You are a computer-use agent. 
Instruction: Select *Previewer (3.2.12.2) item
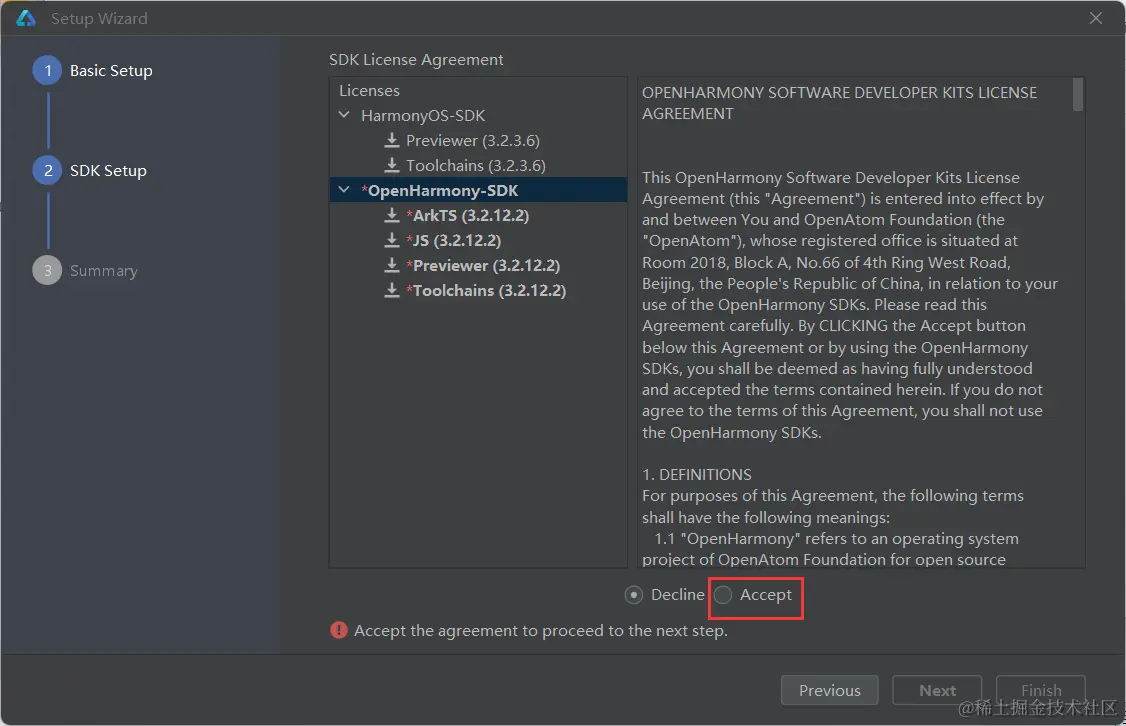click(483, 265)
